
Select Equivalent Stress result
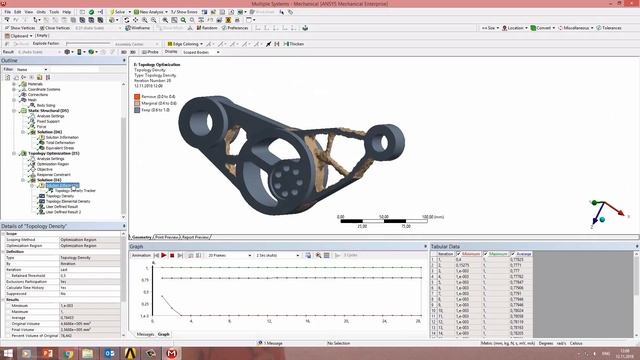point(60,148)
